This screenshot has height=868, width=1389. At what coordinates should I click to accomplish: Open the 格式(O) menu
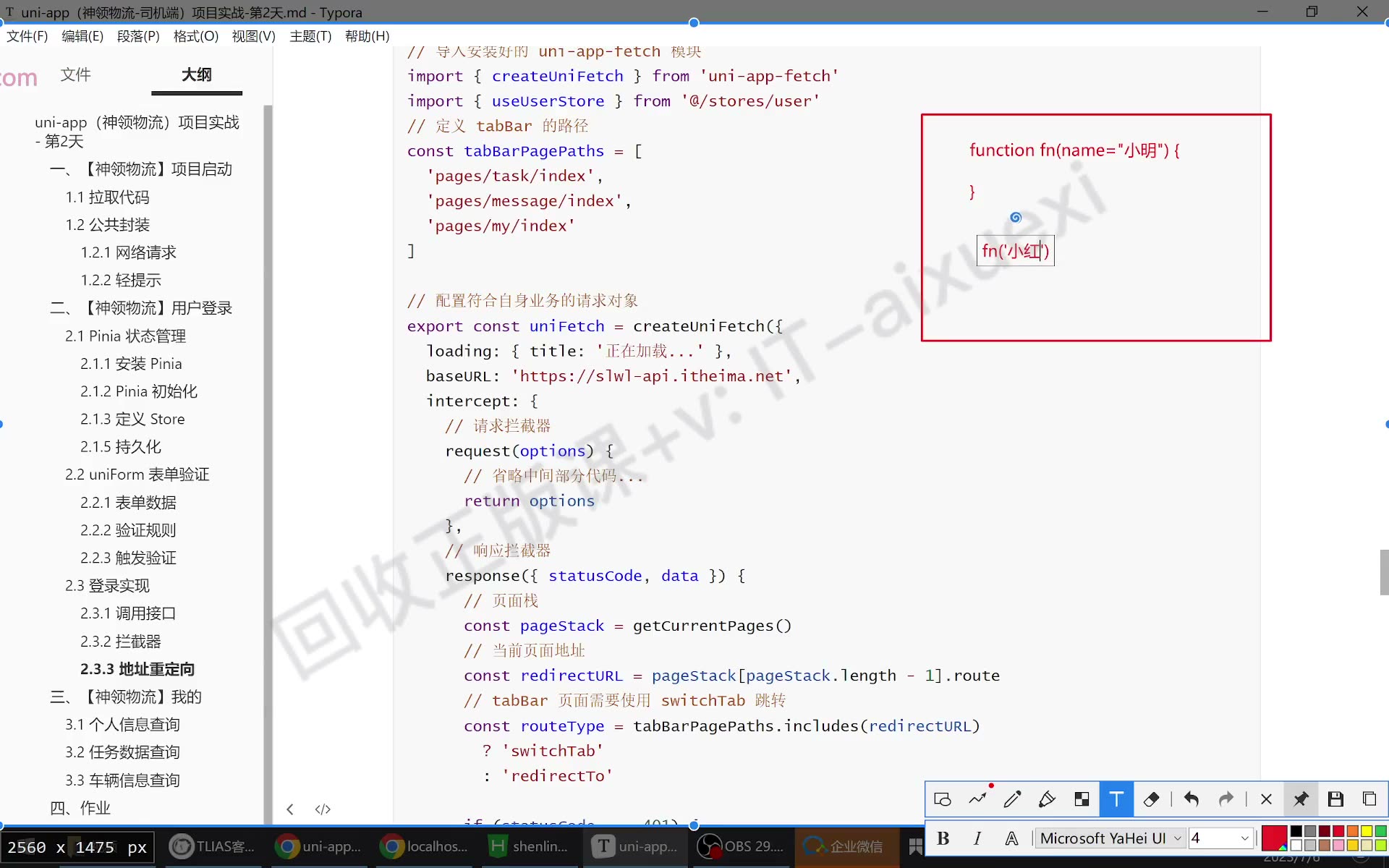(195, 36)
